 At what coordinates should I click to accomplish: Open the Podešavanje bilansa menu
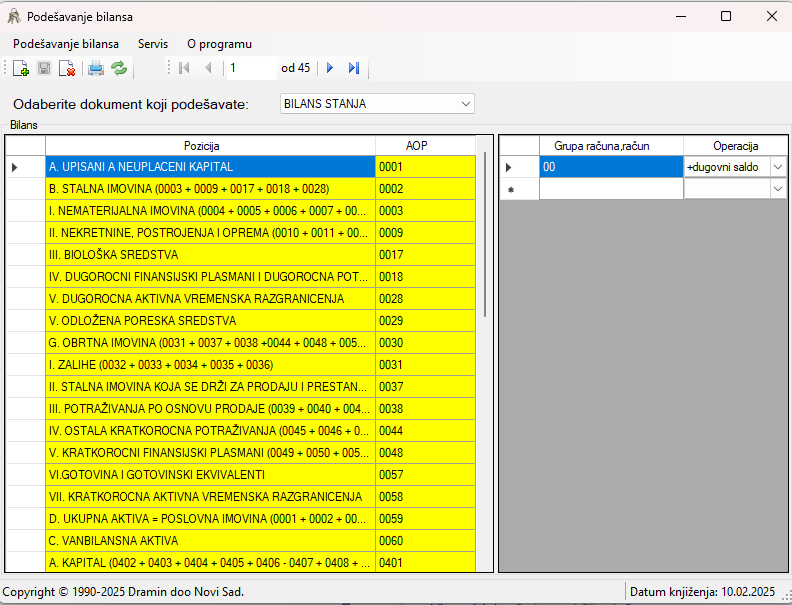(x=66, y=44)
